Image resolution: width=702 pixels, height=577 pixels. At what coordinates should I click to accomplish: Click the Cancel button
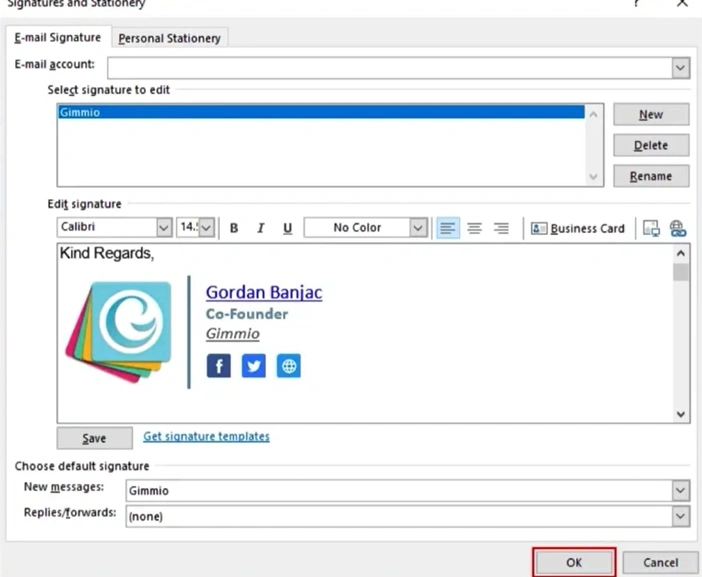tap(660, 562)
